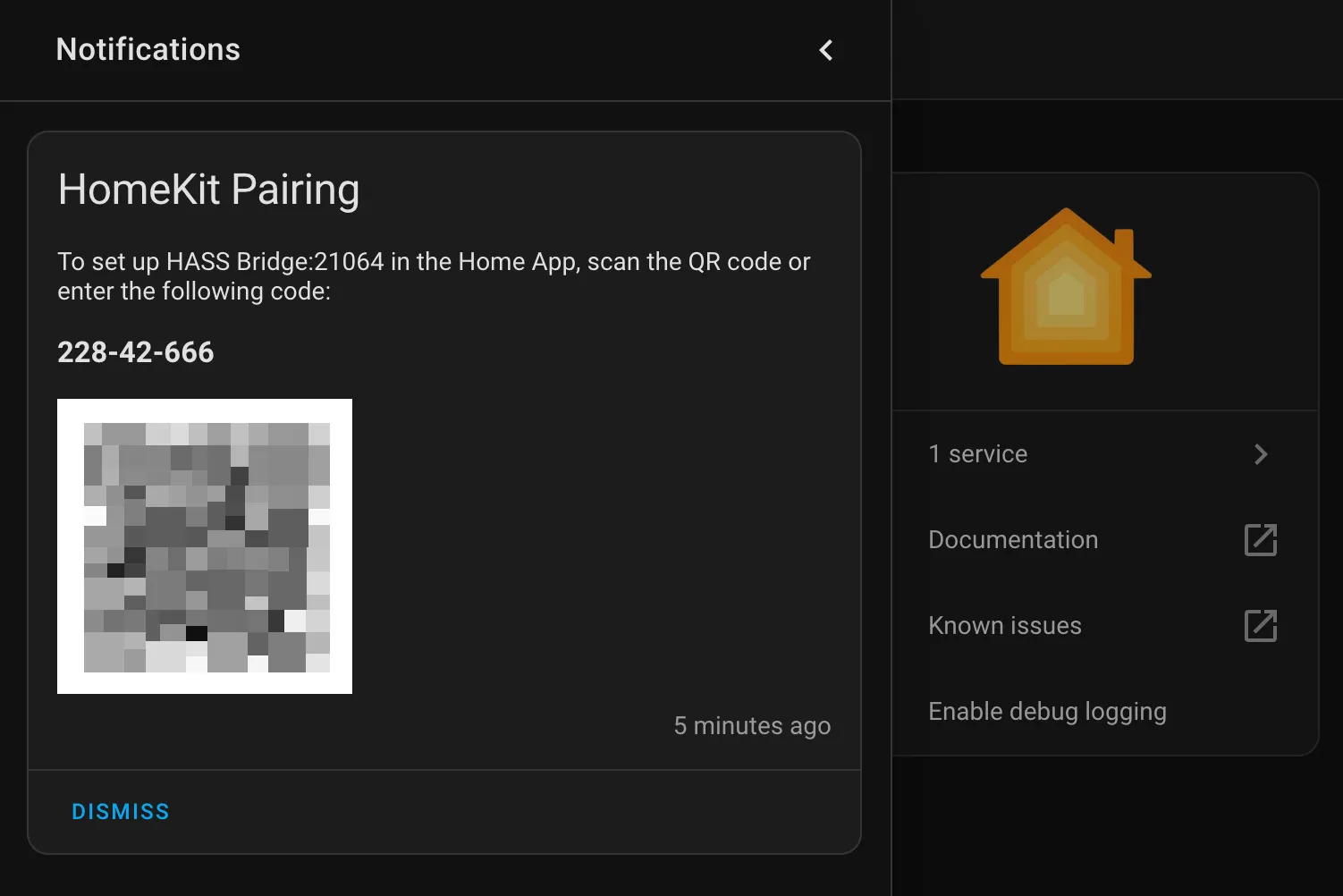Click the Notifications panel heading
Image resolution: width=1343 pixels, height=896 pixels.
coord(148,50)
